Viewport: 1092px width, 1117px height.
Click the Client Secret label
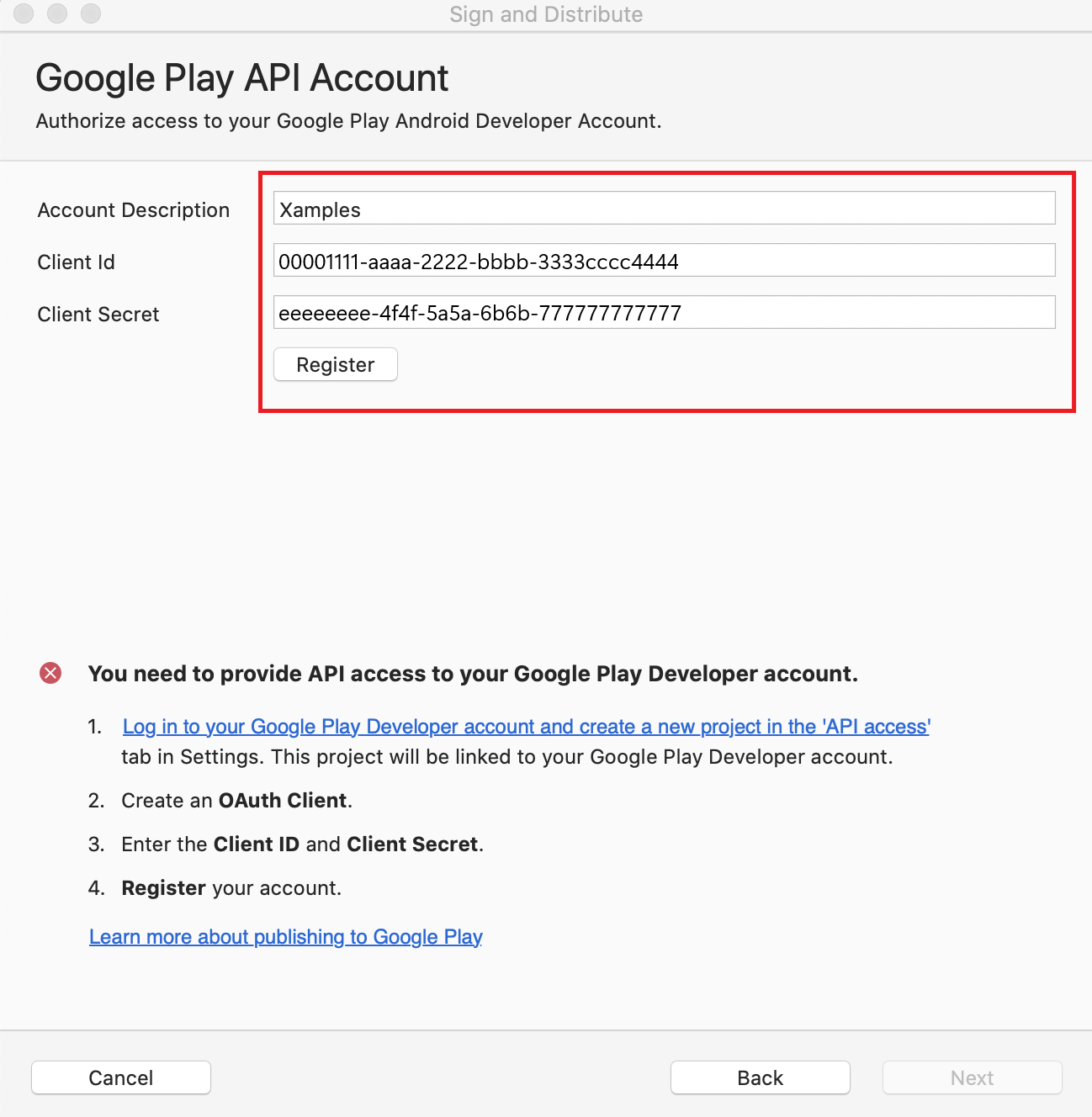(98, 315)
